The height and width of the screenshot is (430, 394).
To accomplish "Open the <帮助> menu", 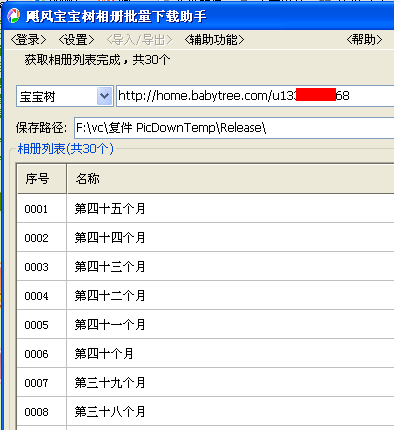I will point(364,40).
